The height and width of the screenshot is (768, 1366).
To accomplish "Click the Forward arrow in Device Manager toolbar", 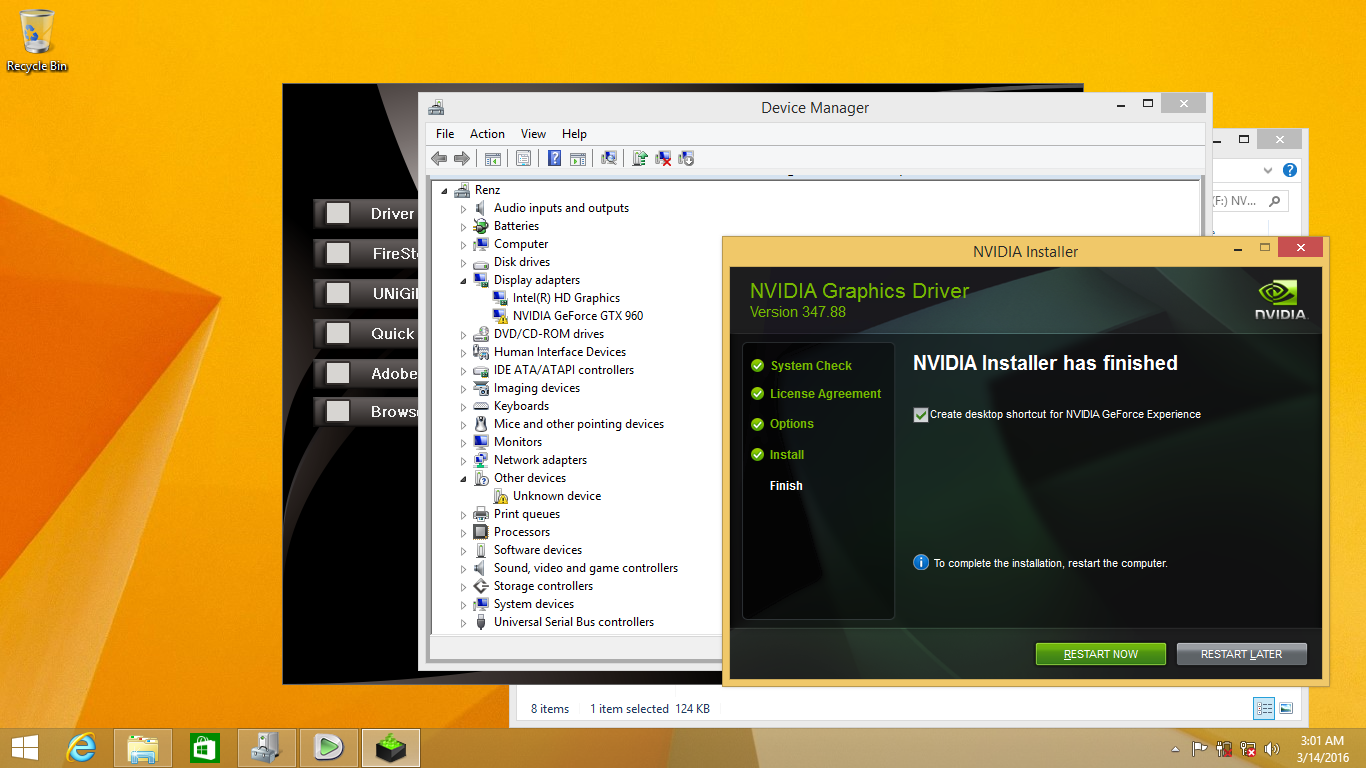I will [x=461, y=158].
